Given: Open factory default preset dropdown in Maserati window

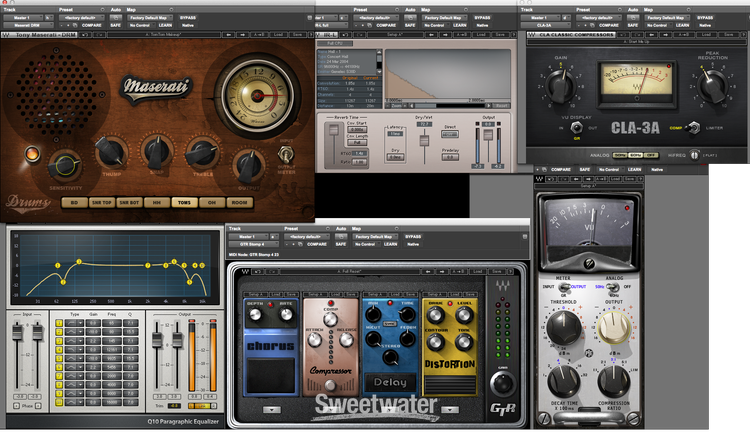Looking at the screenshot, I should [x=80, y=18].
